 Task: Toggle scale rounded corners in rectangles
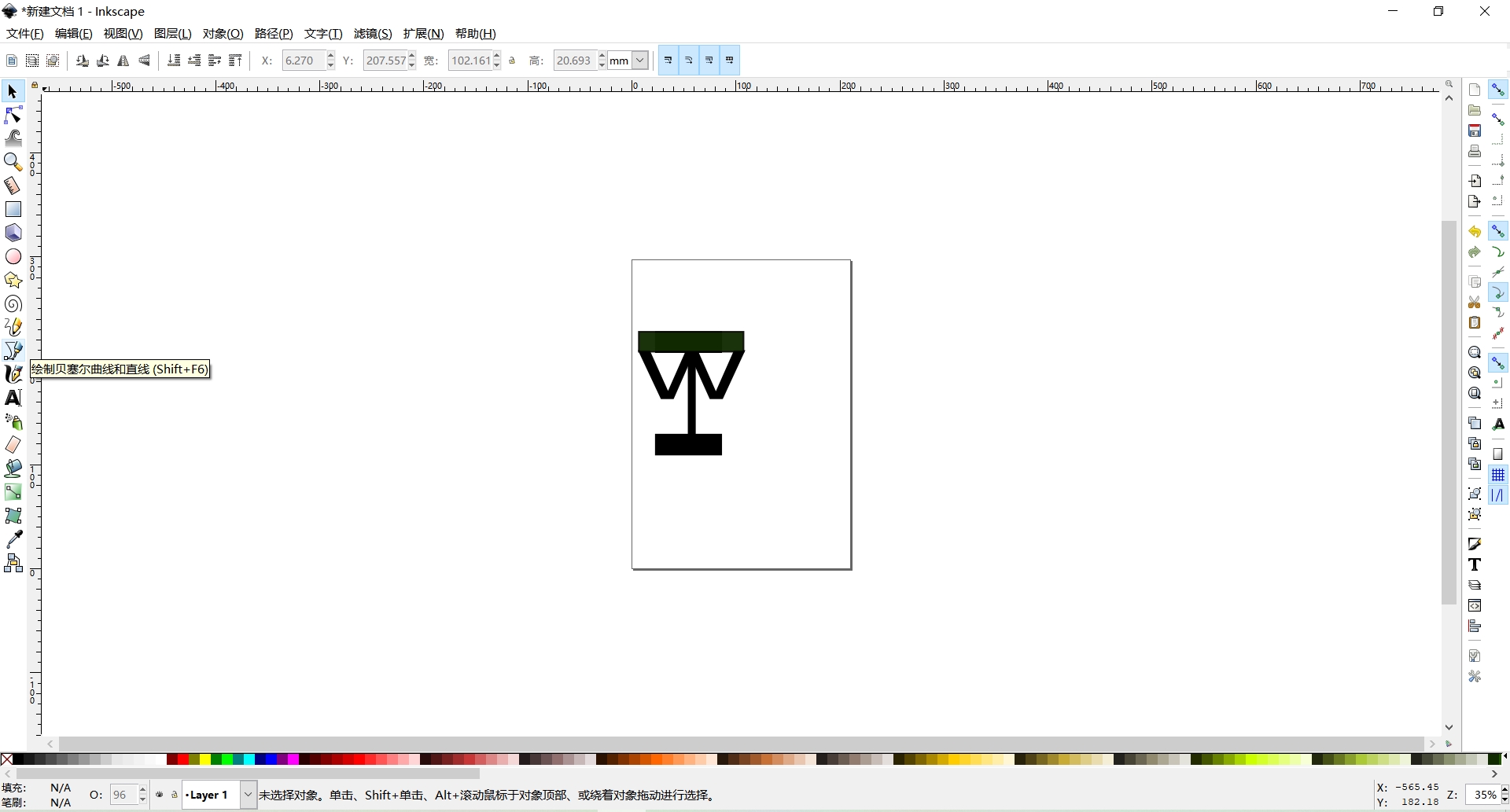pyautogui.click(x=689, y=61)
